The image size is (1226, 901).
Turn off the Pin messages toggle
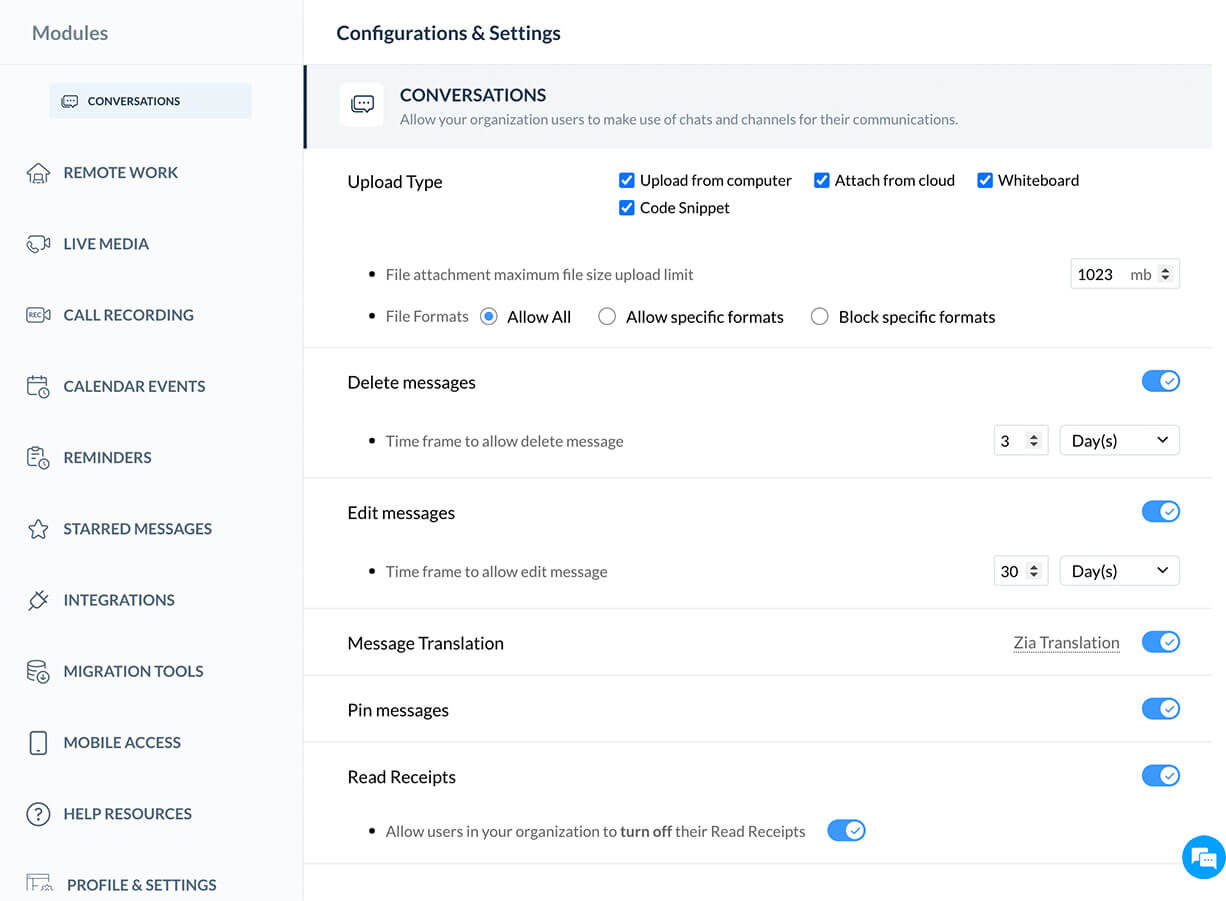point(1160,709)
